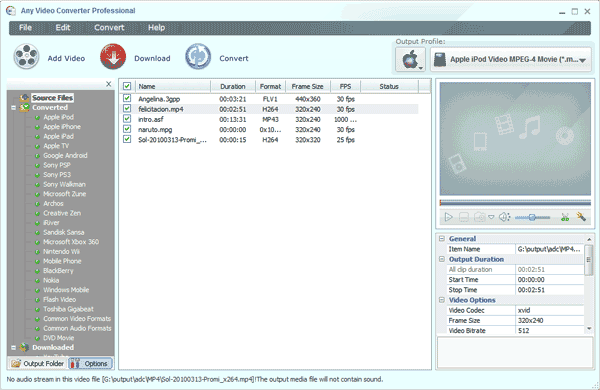Mute audio with the speaker icon
600x390 pixels.
pyautogui.click(x=504, y=217)
